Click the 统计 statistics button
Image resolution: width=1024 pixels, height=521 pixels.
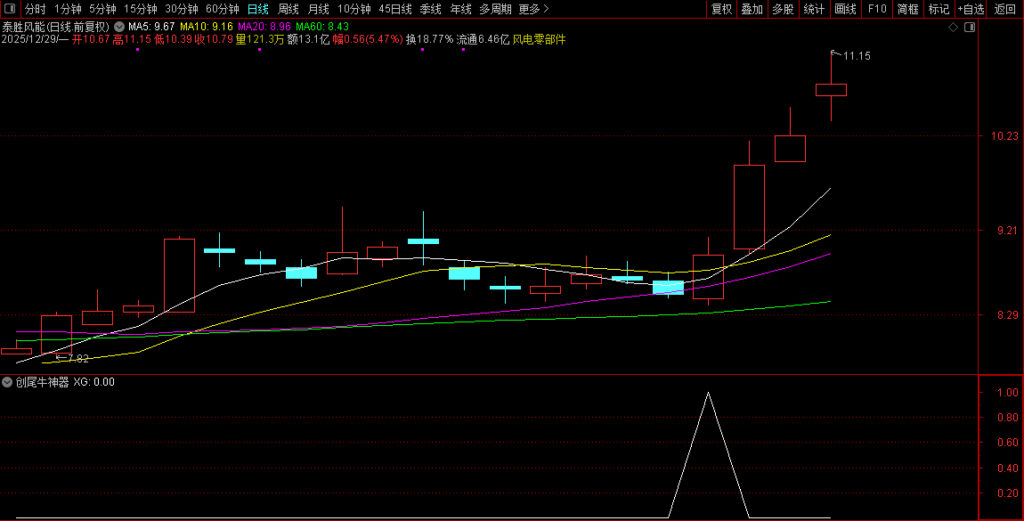[814, 9]
